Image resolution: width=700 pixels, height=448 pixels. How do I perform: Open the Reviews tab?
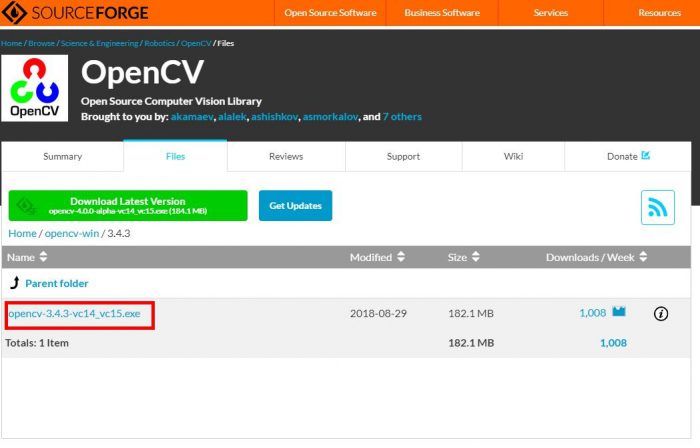click(x=286, y=157)
